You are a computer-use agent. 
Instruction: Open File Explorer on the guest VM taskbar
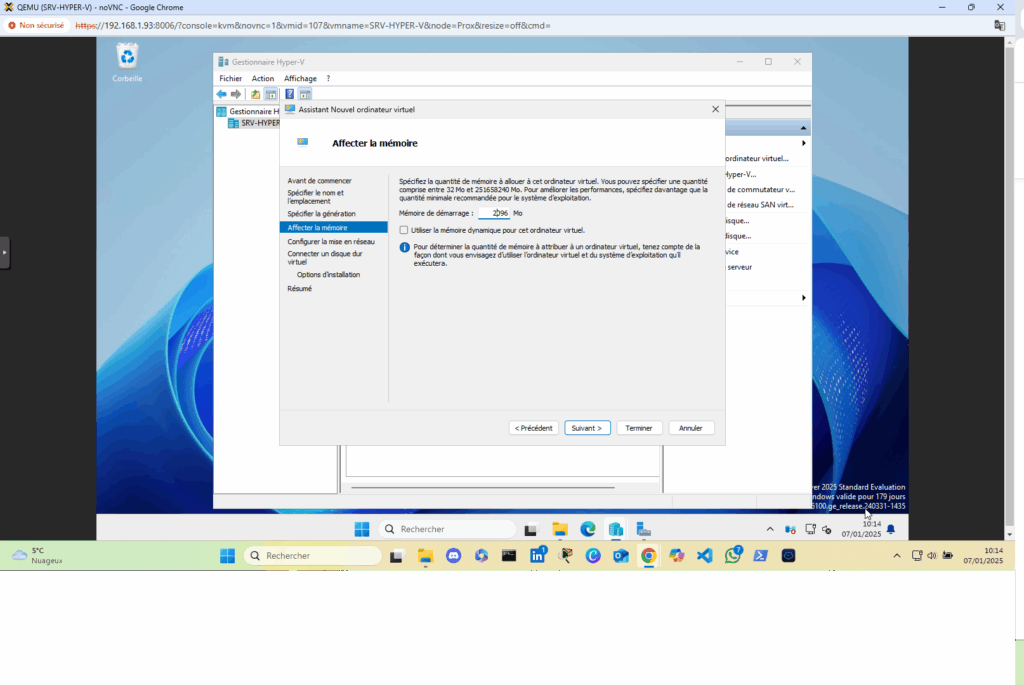tap(560, 529)
